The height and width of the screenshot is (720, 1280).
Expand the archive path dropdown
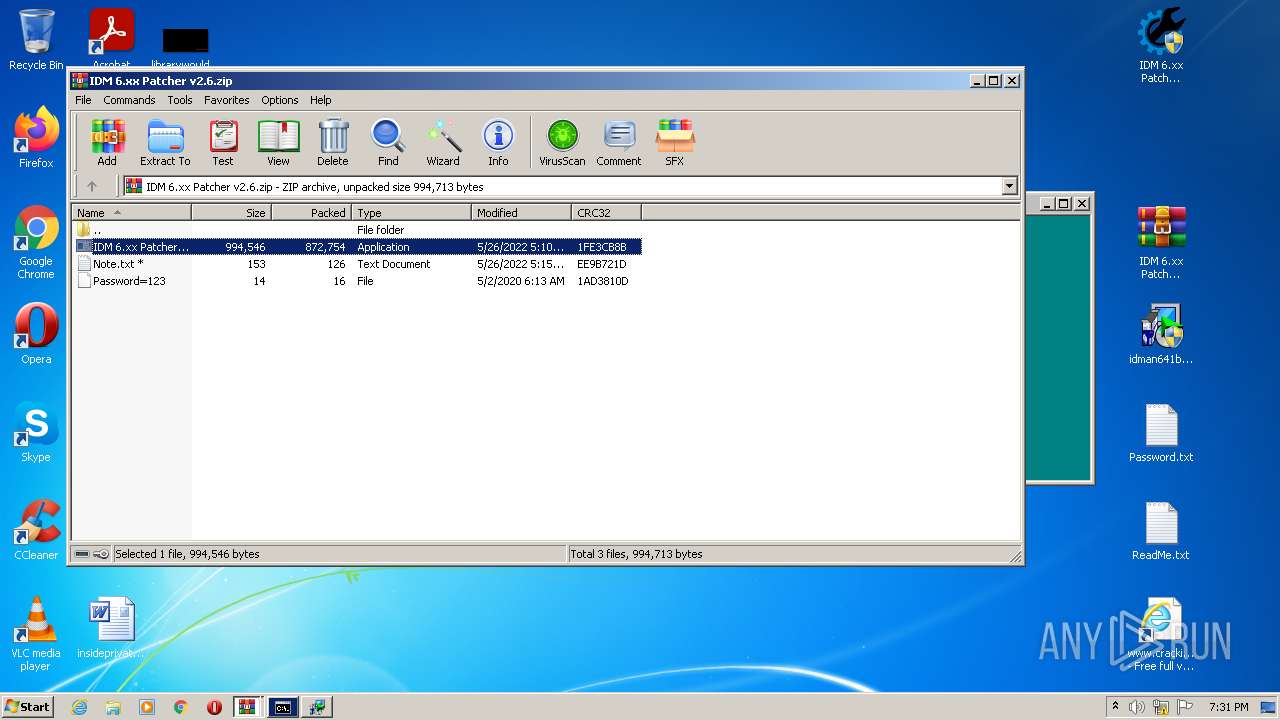1009,186
